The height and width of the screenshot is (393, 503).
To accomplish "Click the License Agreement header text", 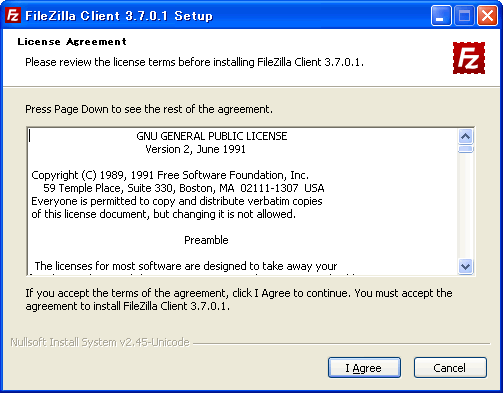I will pyautogui.click(x=72, y=42).
